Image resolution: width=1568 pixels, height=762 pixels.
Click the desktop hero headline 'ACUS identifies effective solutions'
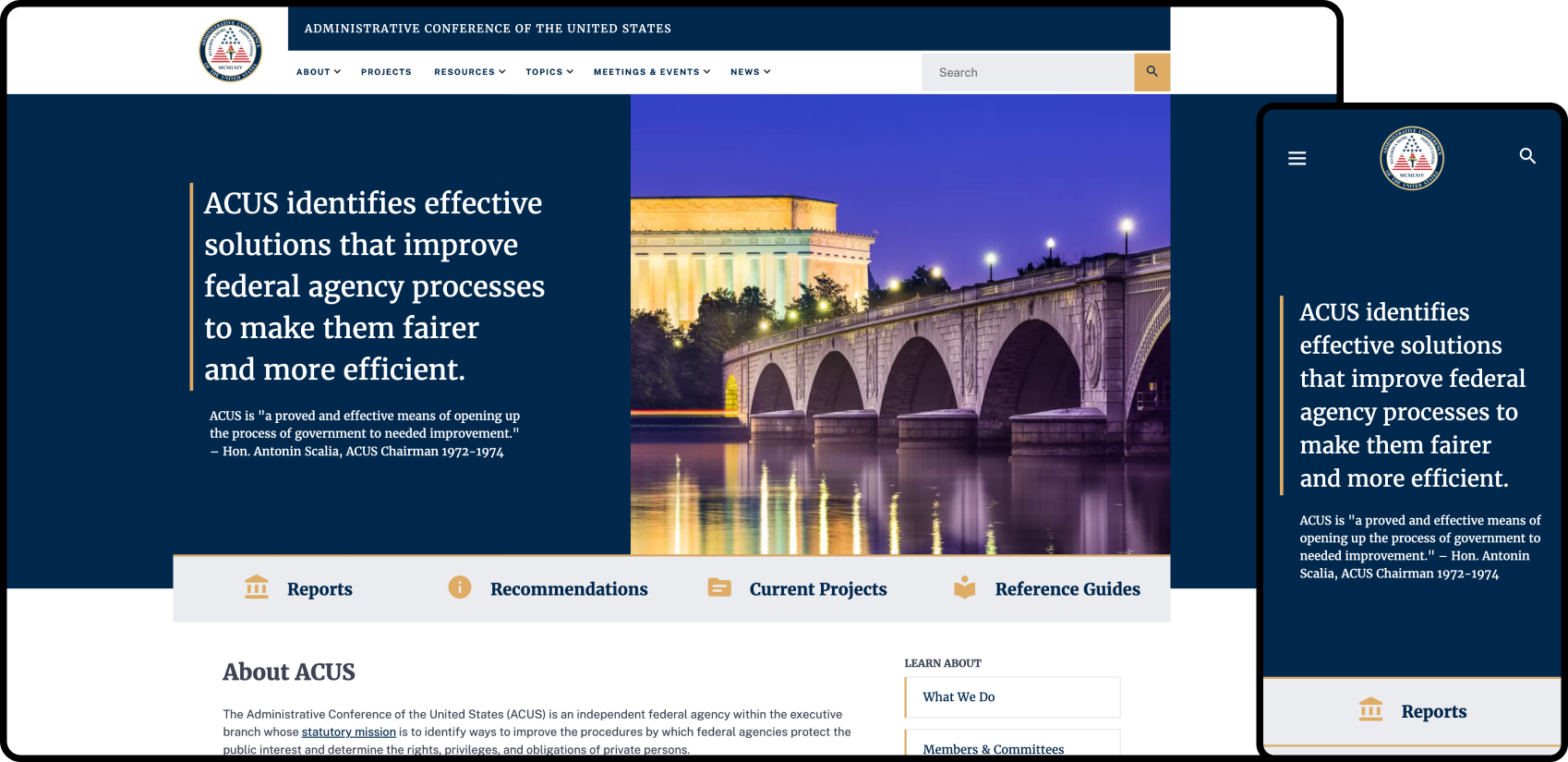point(374,285)
